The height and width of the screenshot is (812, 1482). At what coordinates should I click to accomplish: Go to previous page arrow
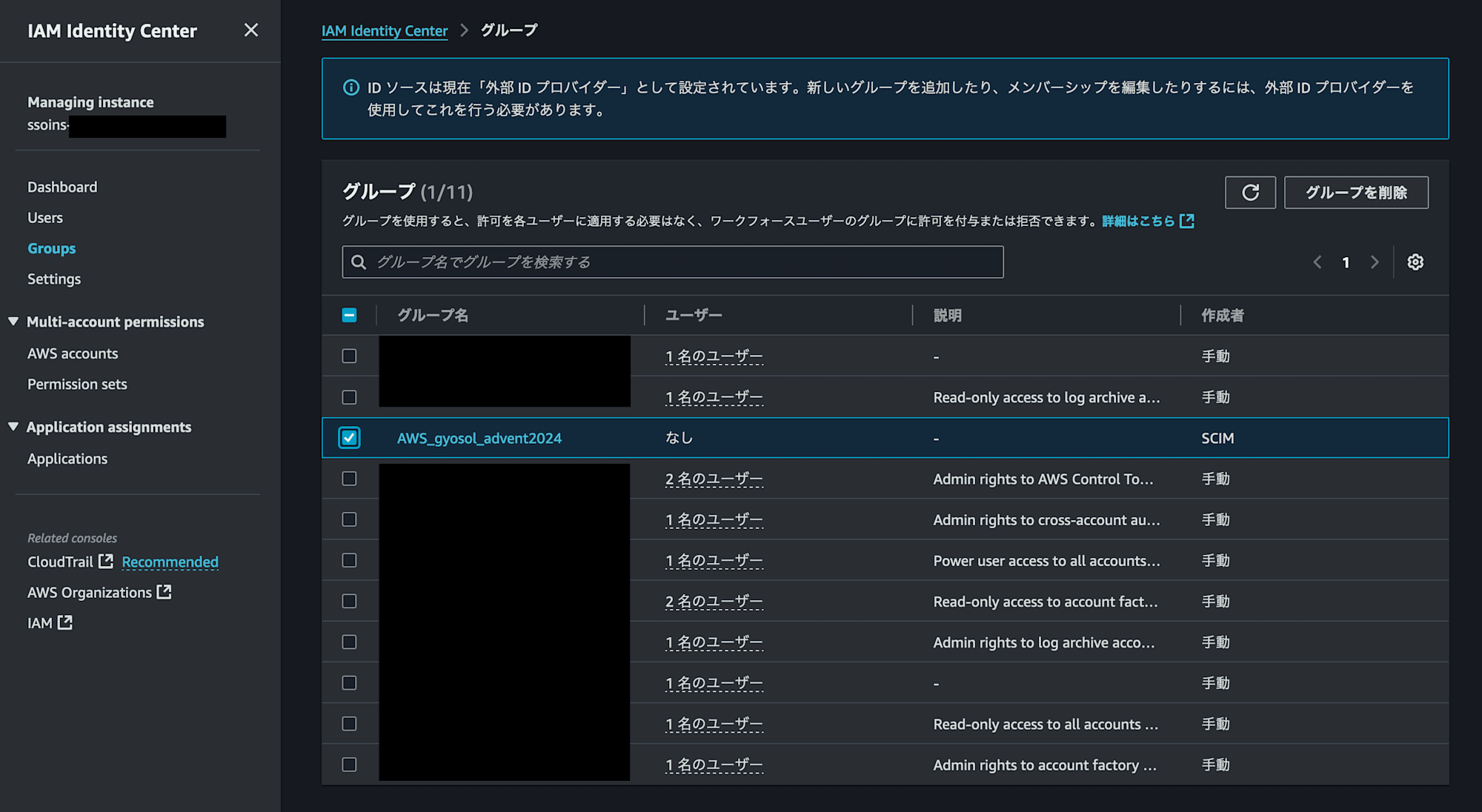1317,262
